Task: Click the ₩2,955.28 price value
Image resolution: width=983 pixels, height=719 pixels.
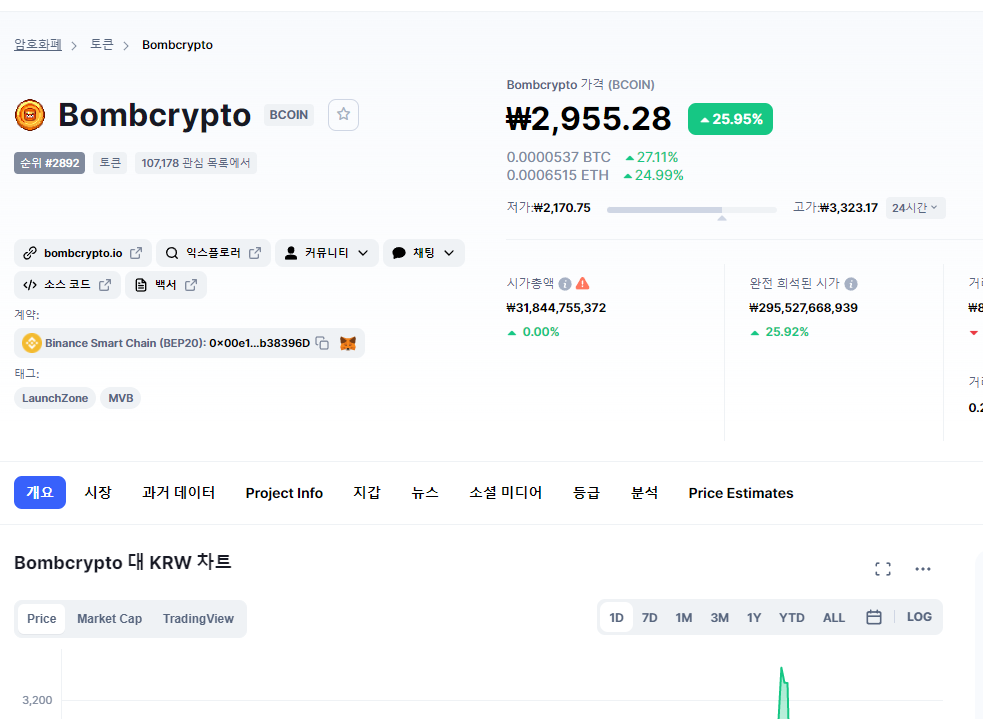Action: click(589, 119)
